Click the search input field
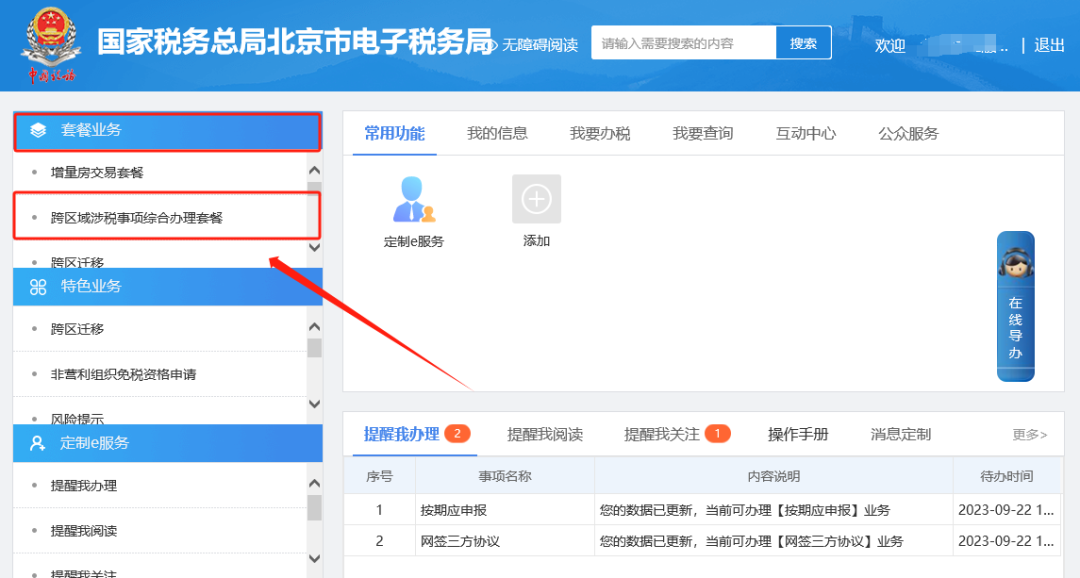 684,44
